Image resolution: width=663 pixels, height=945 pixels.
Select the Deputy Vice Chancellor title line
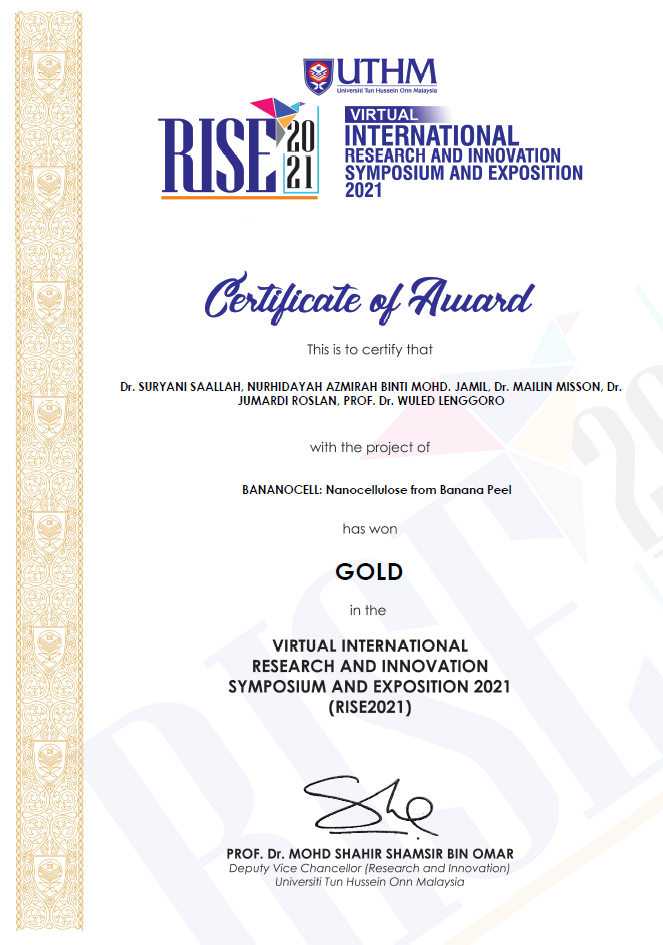(370, 868)
